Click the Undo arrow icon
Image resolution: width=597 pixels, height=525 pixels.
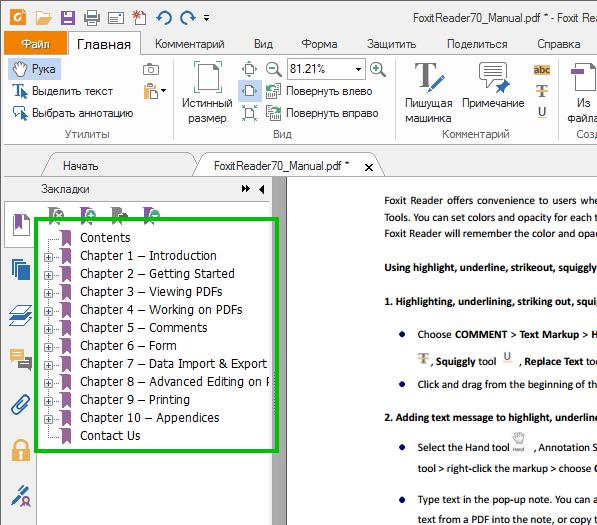pos(164,18)
